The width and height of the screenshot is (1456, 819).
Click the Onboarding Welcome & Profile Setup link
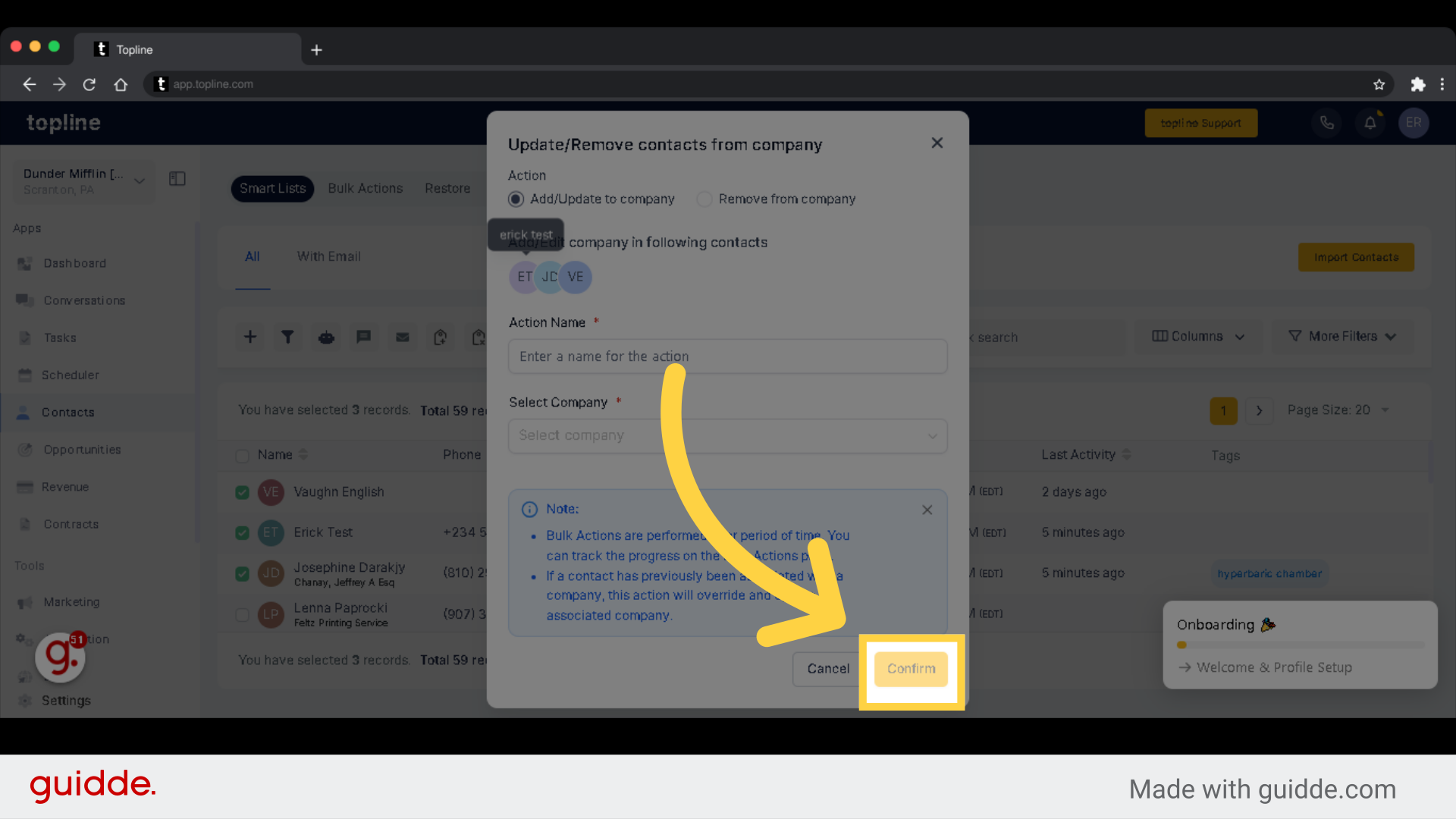tap(1274, 666)
